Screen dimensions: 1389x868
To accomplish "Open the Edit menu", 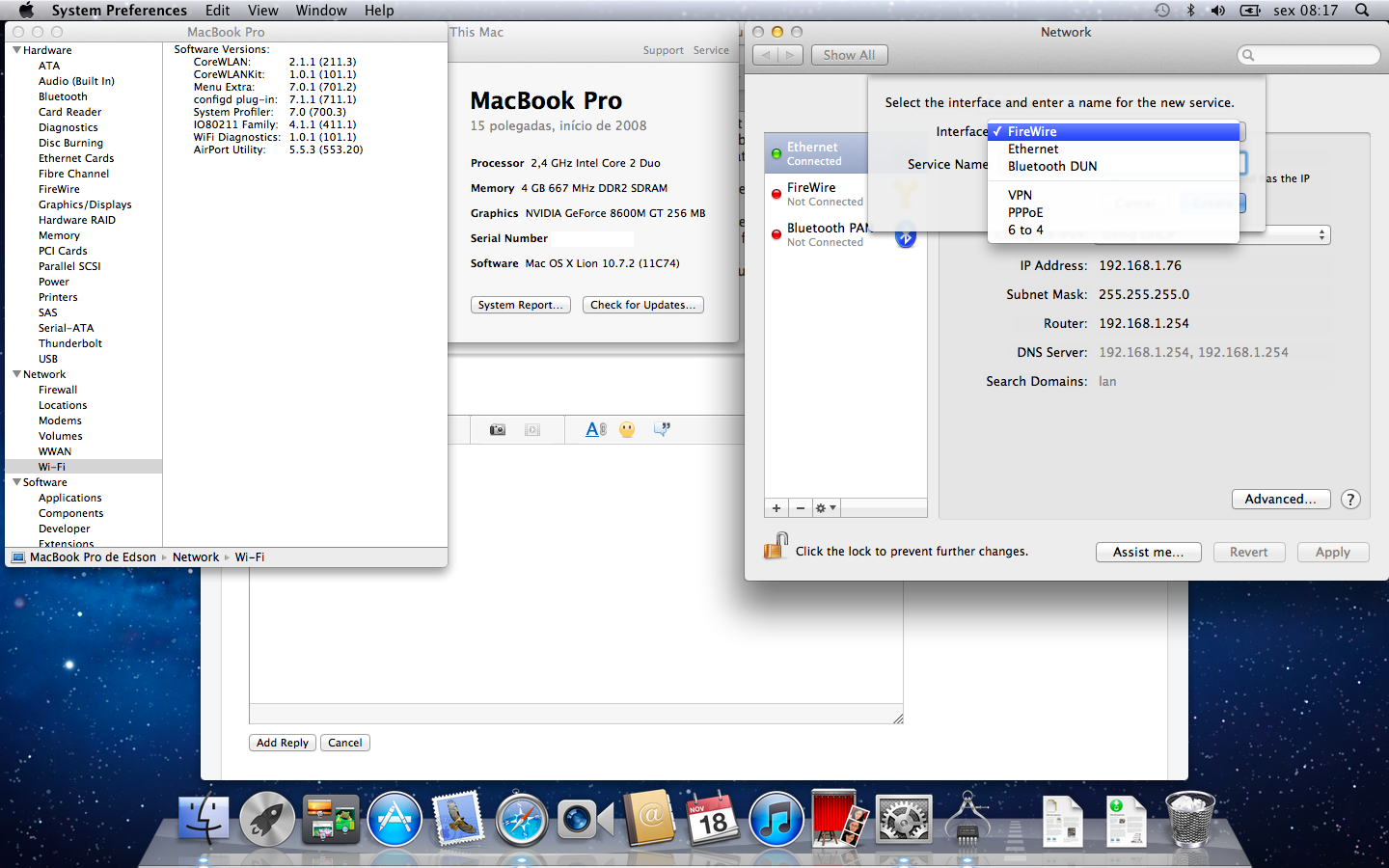I will [218, 11].
